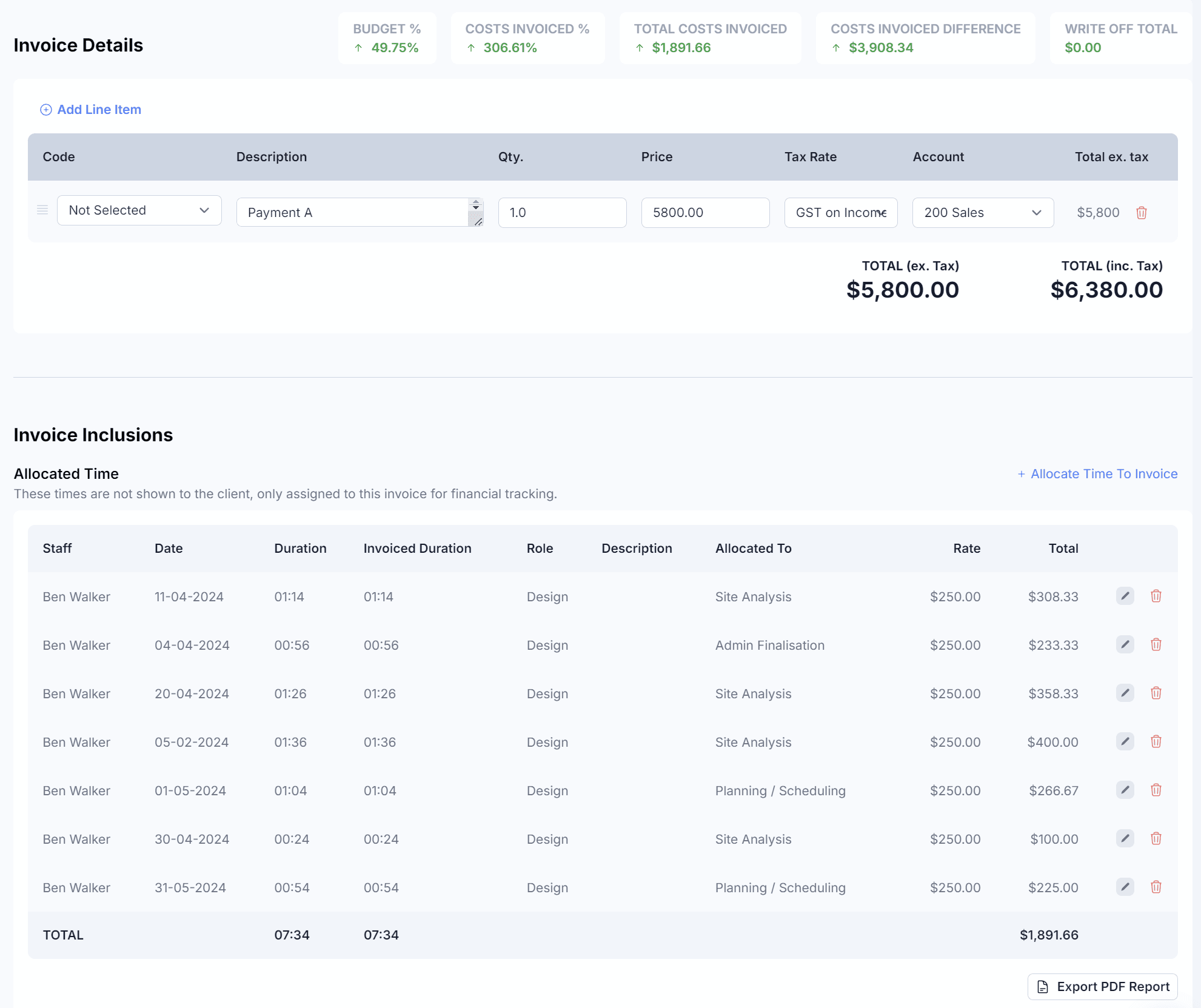Edit the 04-04-2024 Admin Finalisation entry
This screenshot has height=1008, width=1201.
[1125, 644]
